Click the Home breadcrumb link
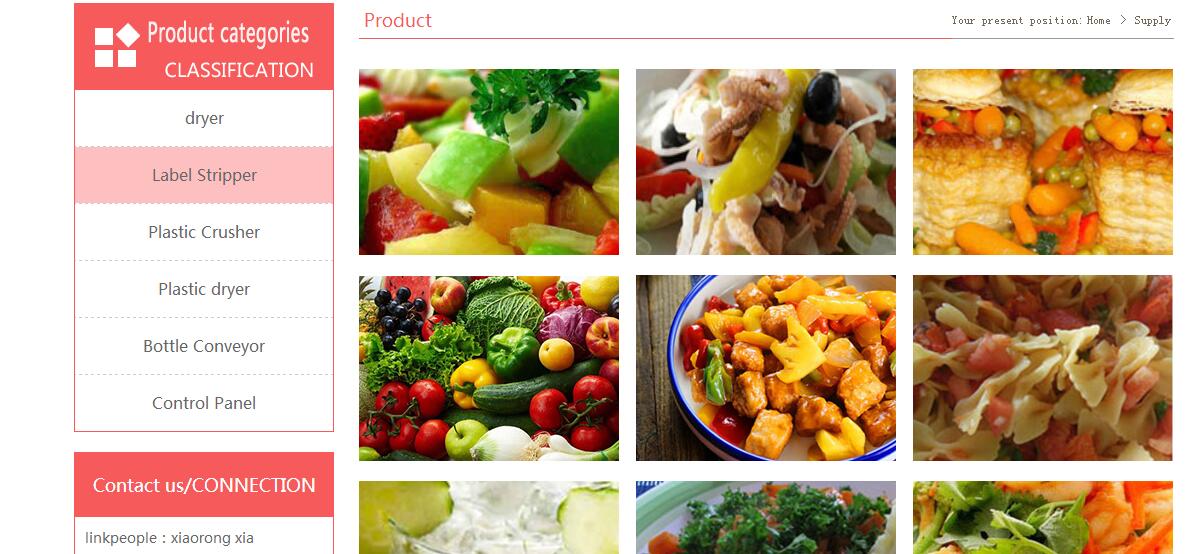 coord(1098,20)
